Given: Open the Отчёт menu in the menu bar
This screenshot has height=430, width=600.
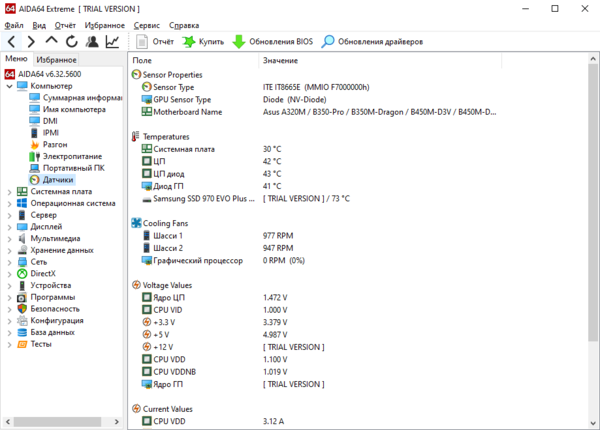Looking at the screenshot, I should [x=65, y=25].
